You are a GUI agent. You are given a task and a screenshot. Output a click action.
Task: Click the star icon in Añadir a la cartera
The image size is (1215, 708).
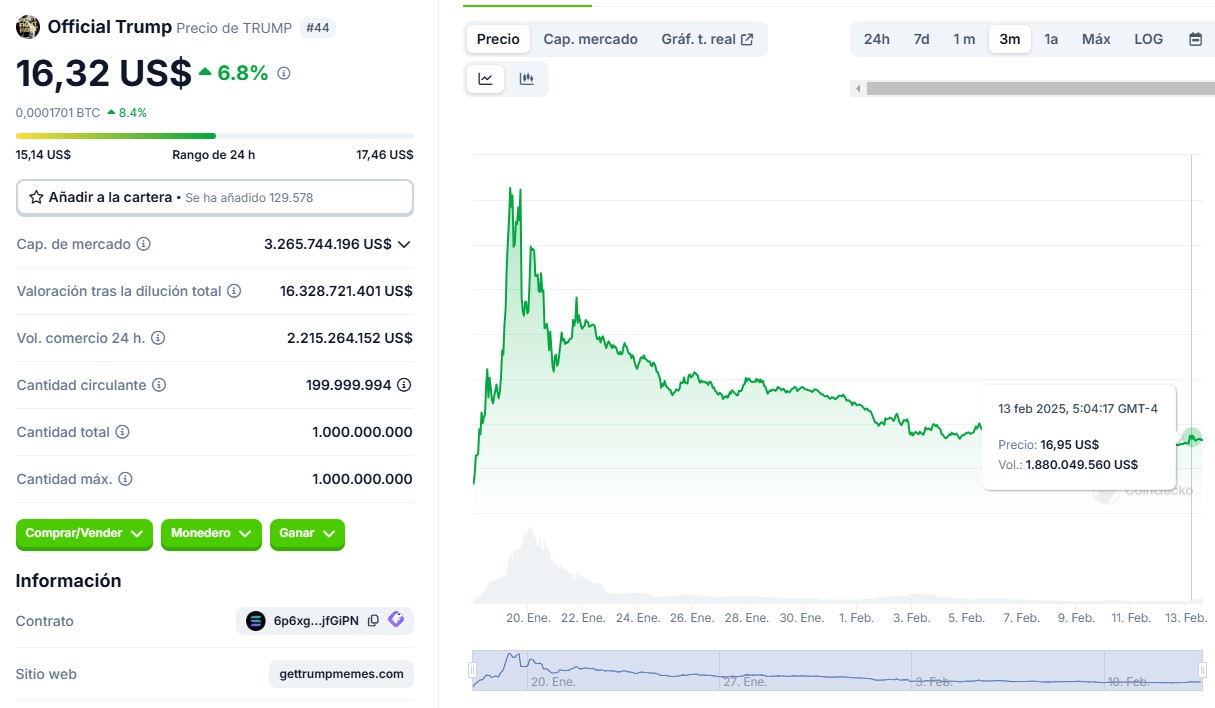[36, 197]
